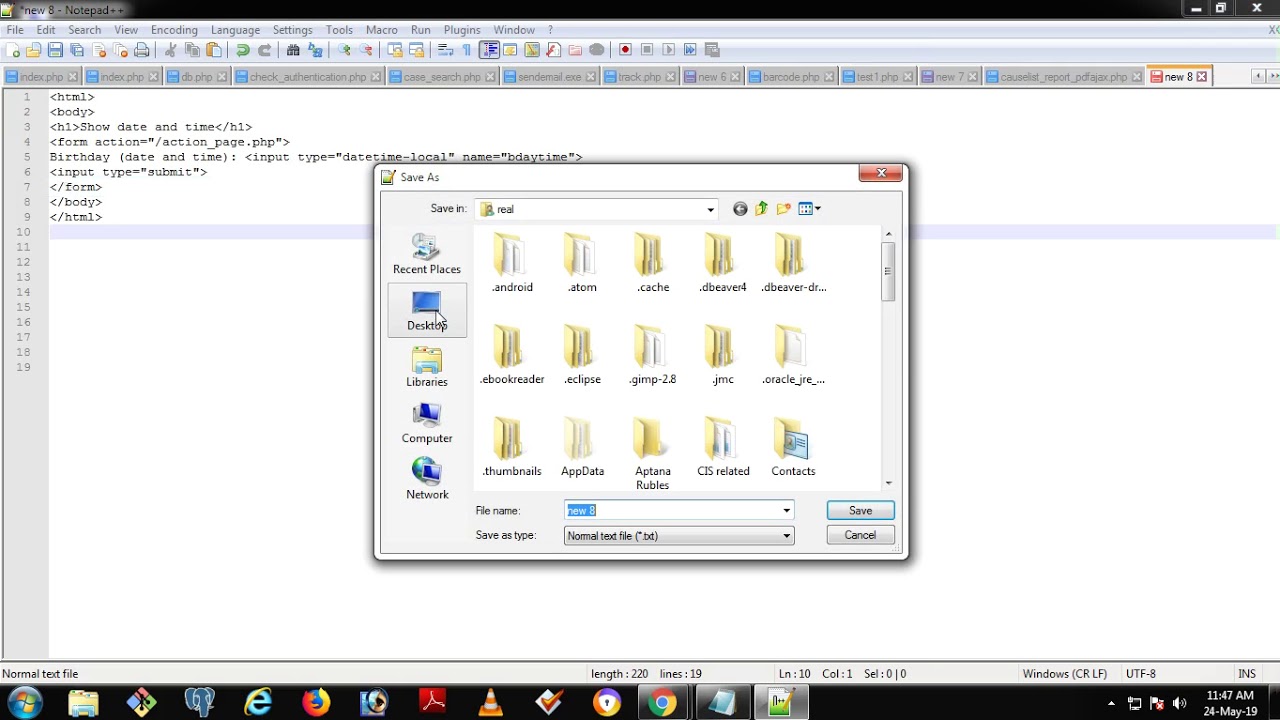Expand the Save in folder dropdown
The image size is (1280, 720).
point(711,210)
